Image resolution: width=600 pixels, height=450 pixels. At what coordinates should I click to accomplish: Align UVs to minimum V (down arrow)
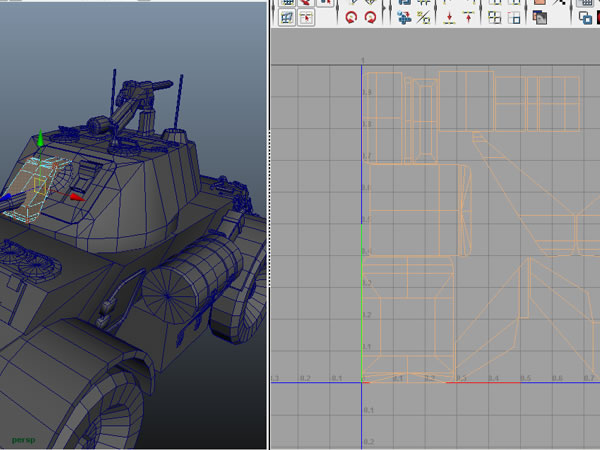(x=450, y=18)
